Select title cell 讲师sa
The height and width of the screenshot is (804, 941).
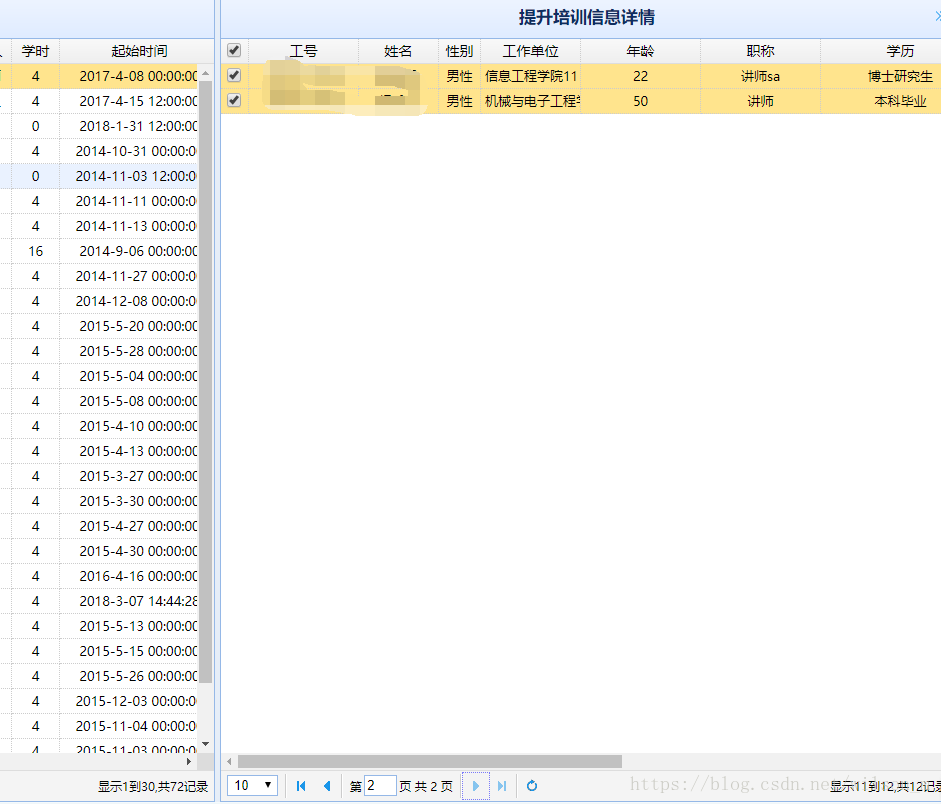pos(760,76)
